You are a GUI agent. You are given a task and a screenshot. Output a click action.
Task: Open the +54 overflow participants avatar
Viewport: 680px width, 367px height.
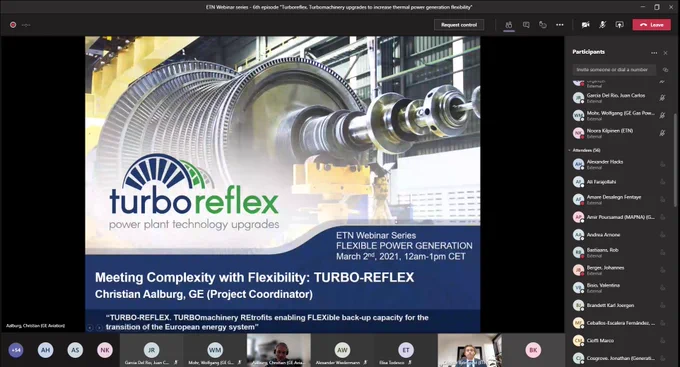coord(16,350)
